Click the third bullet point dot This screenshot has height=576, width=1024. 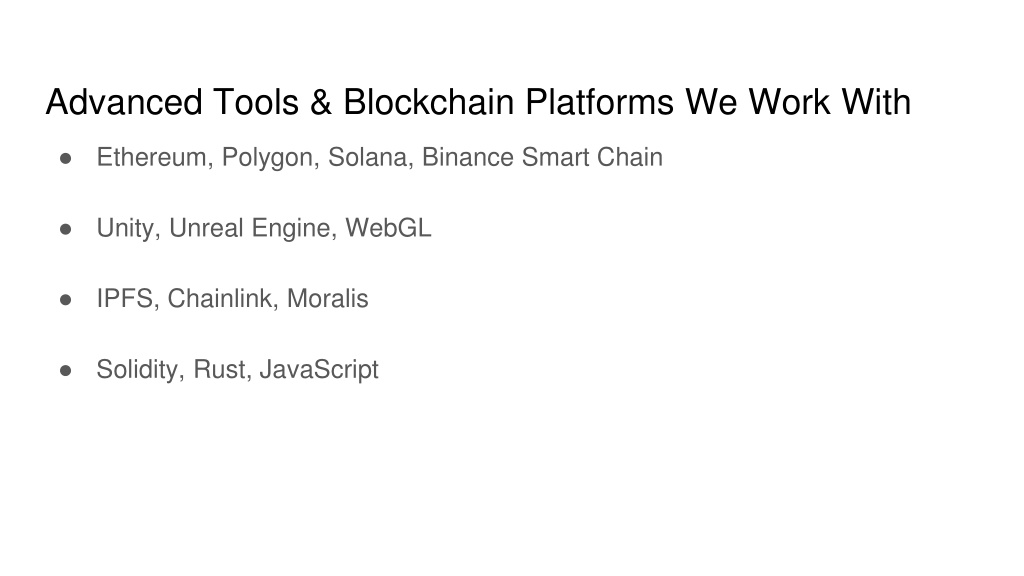(x=65, y=300)
